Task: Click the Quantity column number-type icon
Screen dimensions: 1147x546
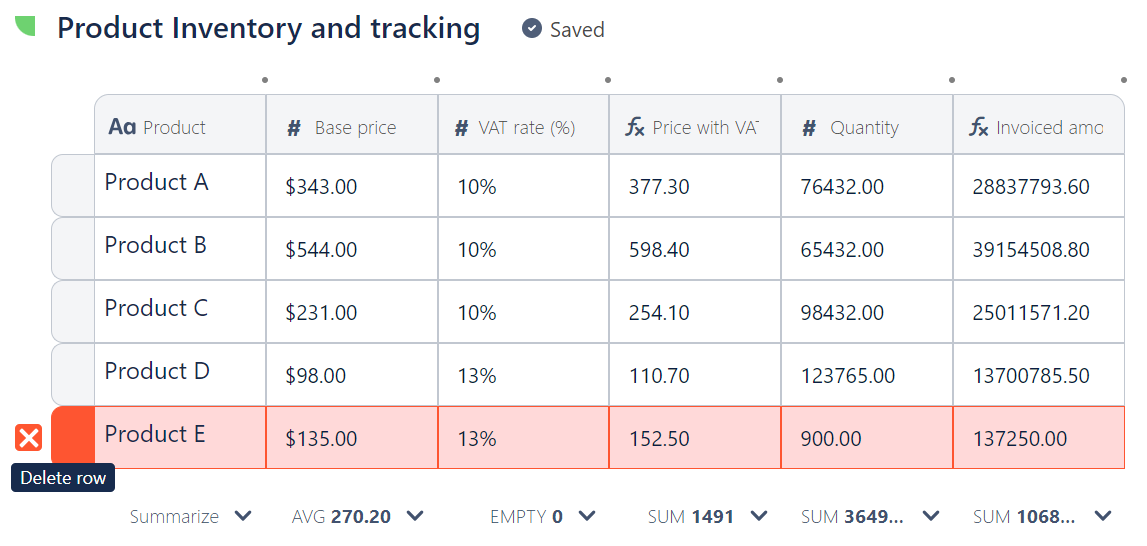Action: [810, 128]
